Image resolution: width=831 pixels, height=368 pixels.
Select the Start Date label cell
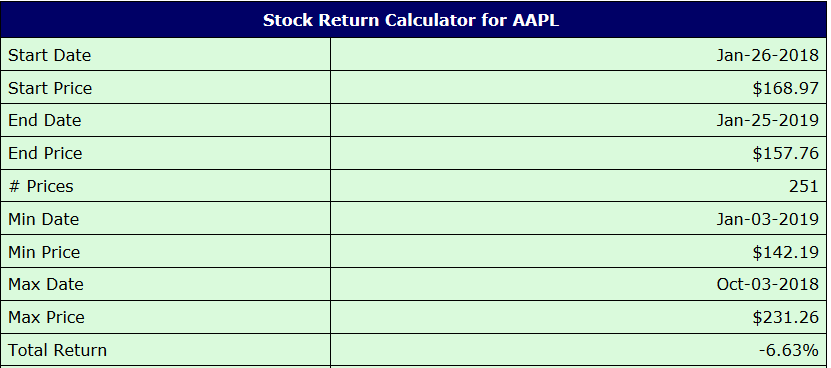coord(165,55)
